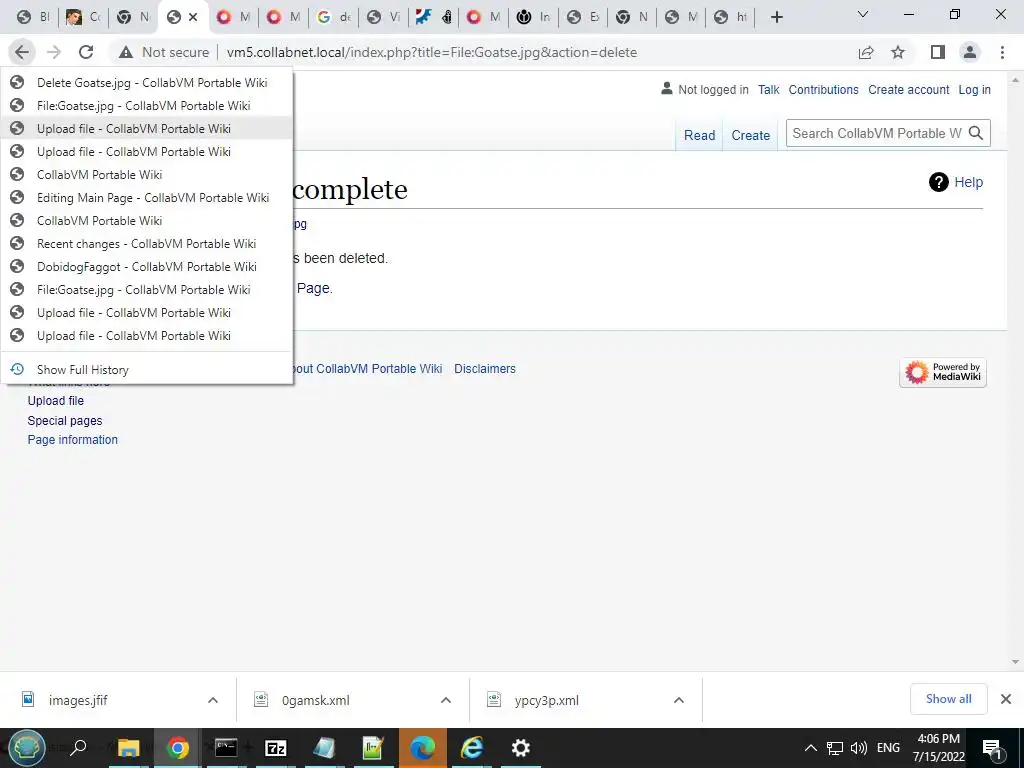Click the browser Back arrow button
Viewport: 1024px width, 768px height.
22,52
